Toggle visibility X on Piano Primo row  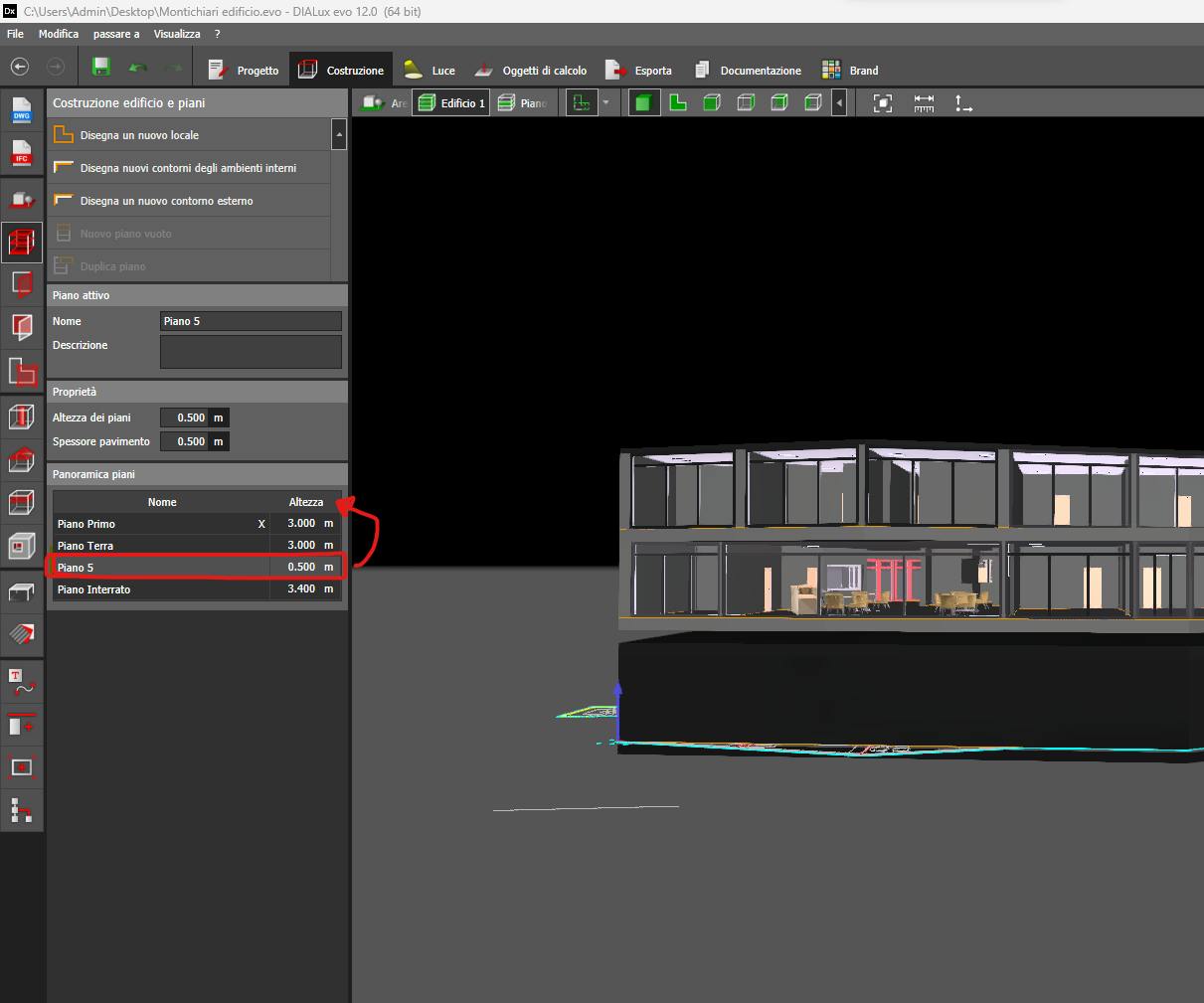pos(261,524)
